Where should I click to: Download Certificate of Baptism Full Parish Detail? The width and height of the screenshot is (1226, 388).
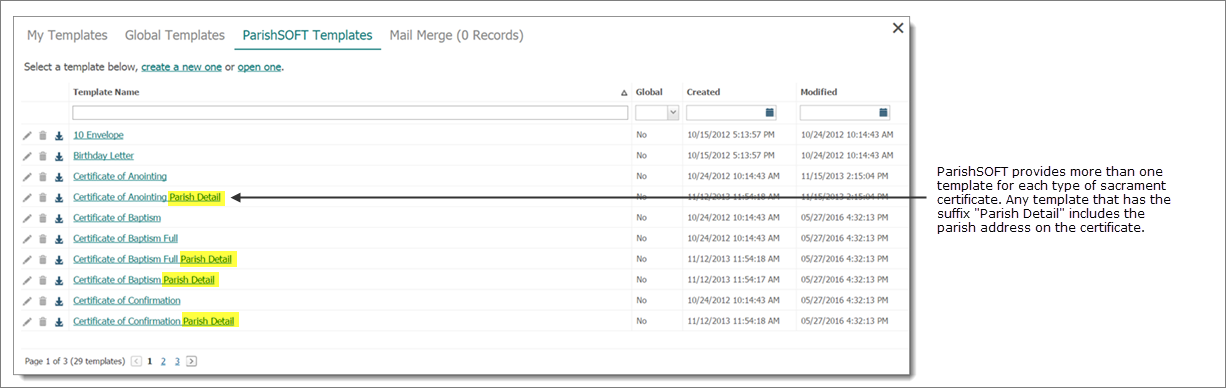58,259
